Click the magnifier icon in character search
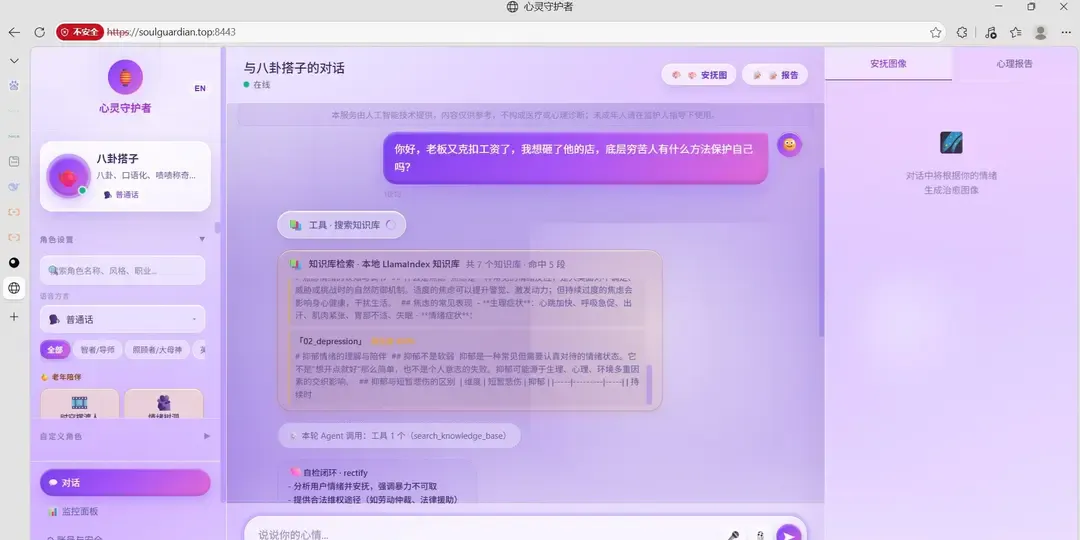 [x=53, y=271]
